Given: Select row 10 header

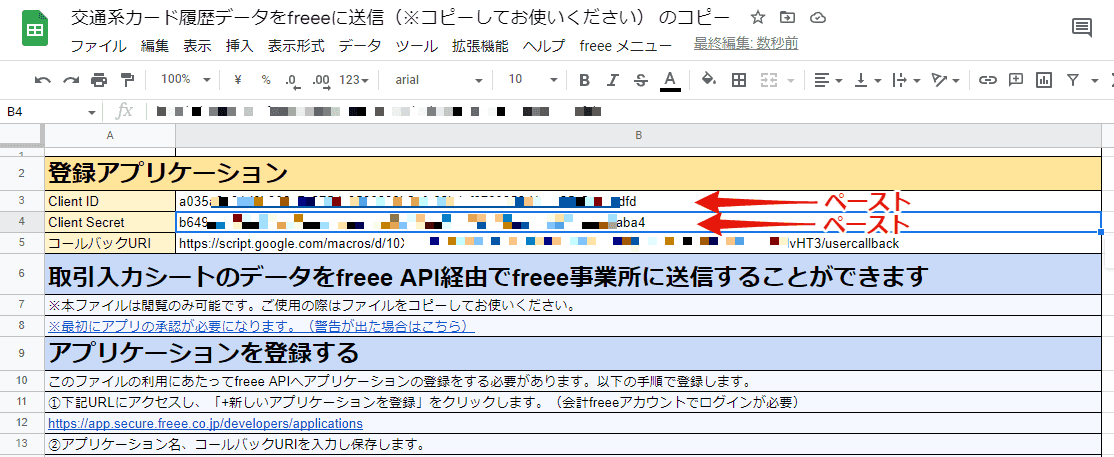Looking at the screenshot, I should point(21,381).
